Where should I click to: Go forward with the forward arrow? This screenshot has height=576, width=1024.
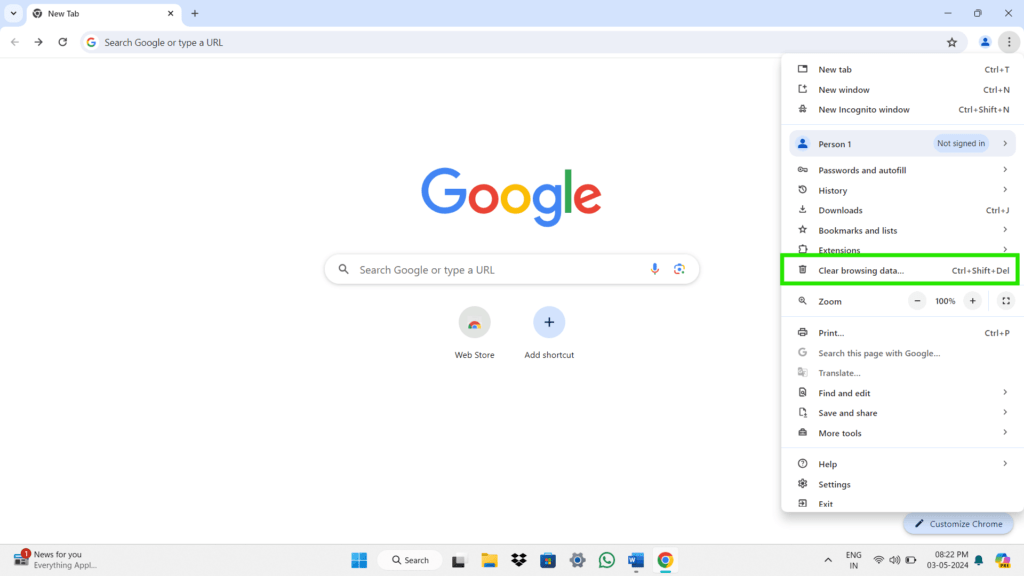pyautogui.click(x=39, y=42)
